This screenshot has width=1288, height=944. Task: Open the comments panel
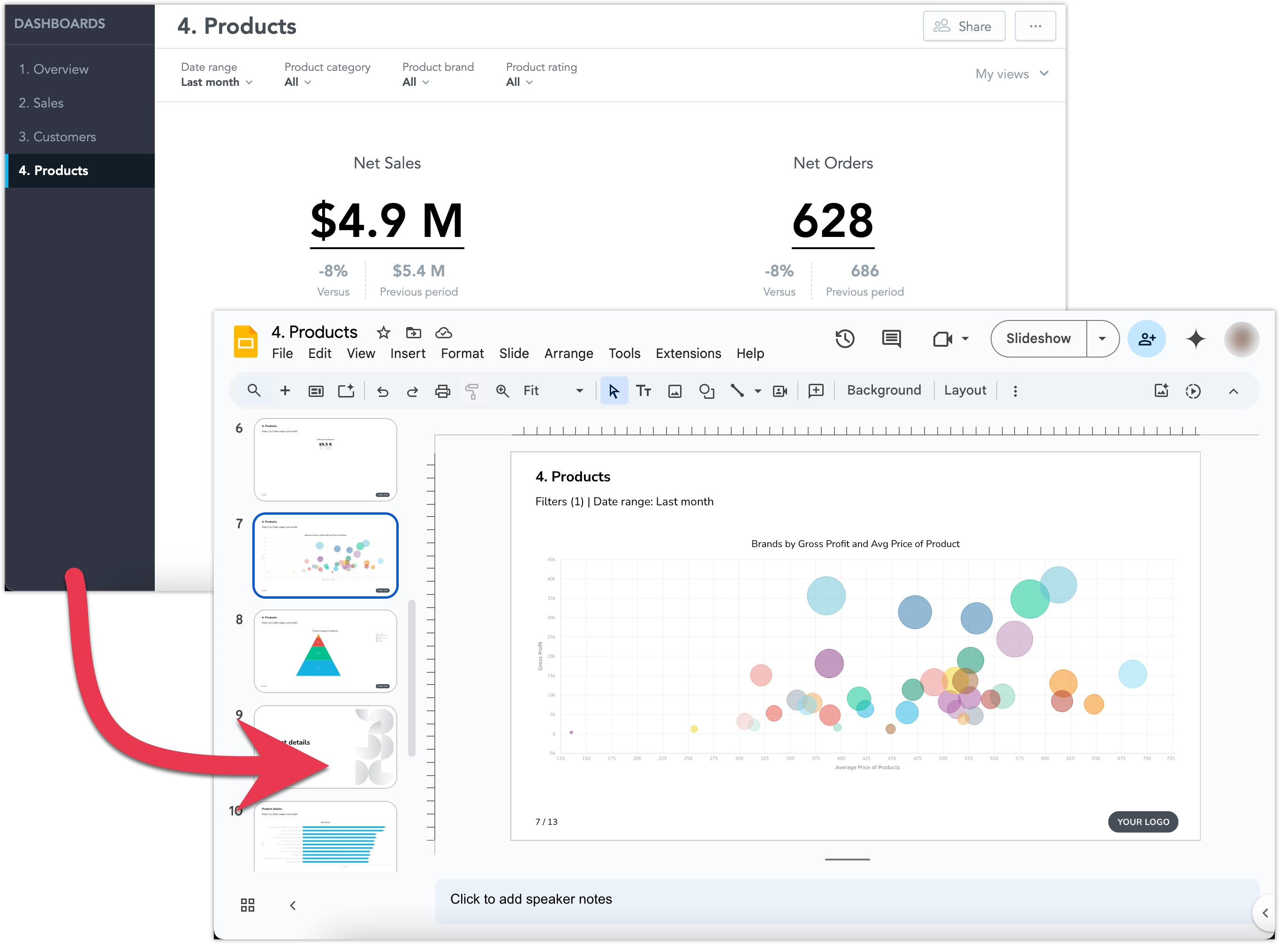pyautogui.click(x=891, y=339)
